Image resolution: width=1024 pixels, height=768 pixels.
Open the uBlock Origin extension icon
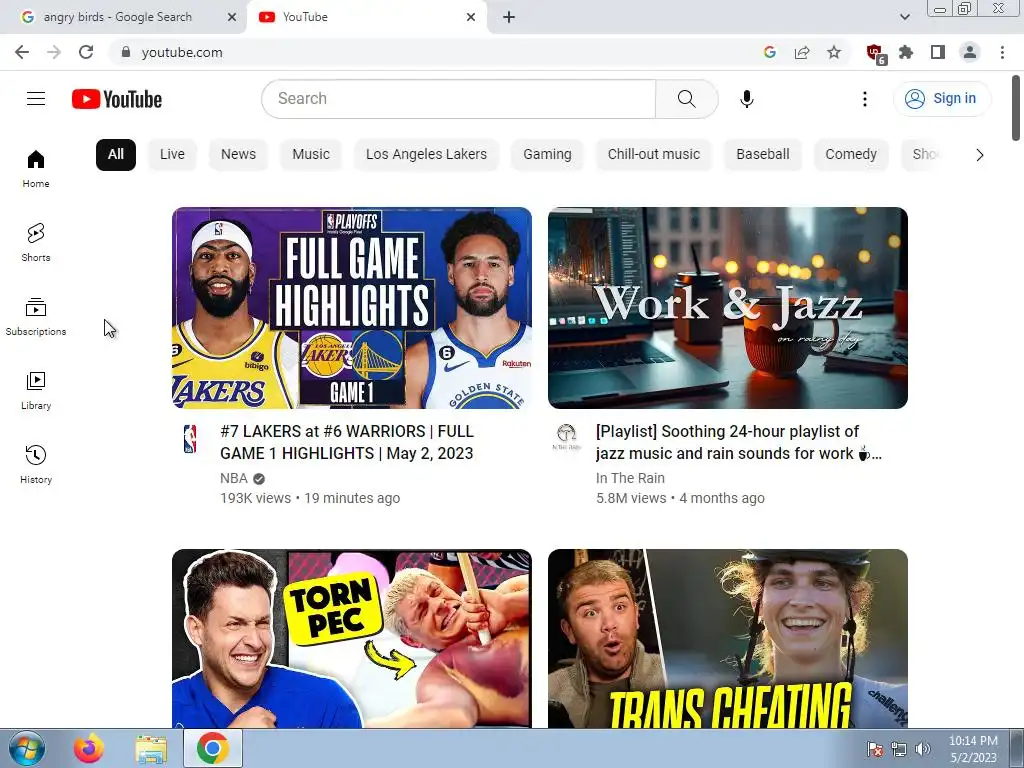875,53
